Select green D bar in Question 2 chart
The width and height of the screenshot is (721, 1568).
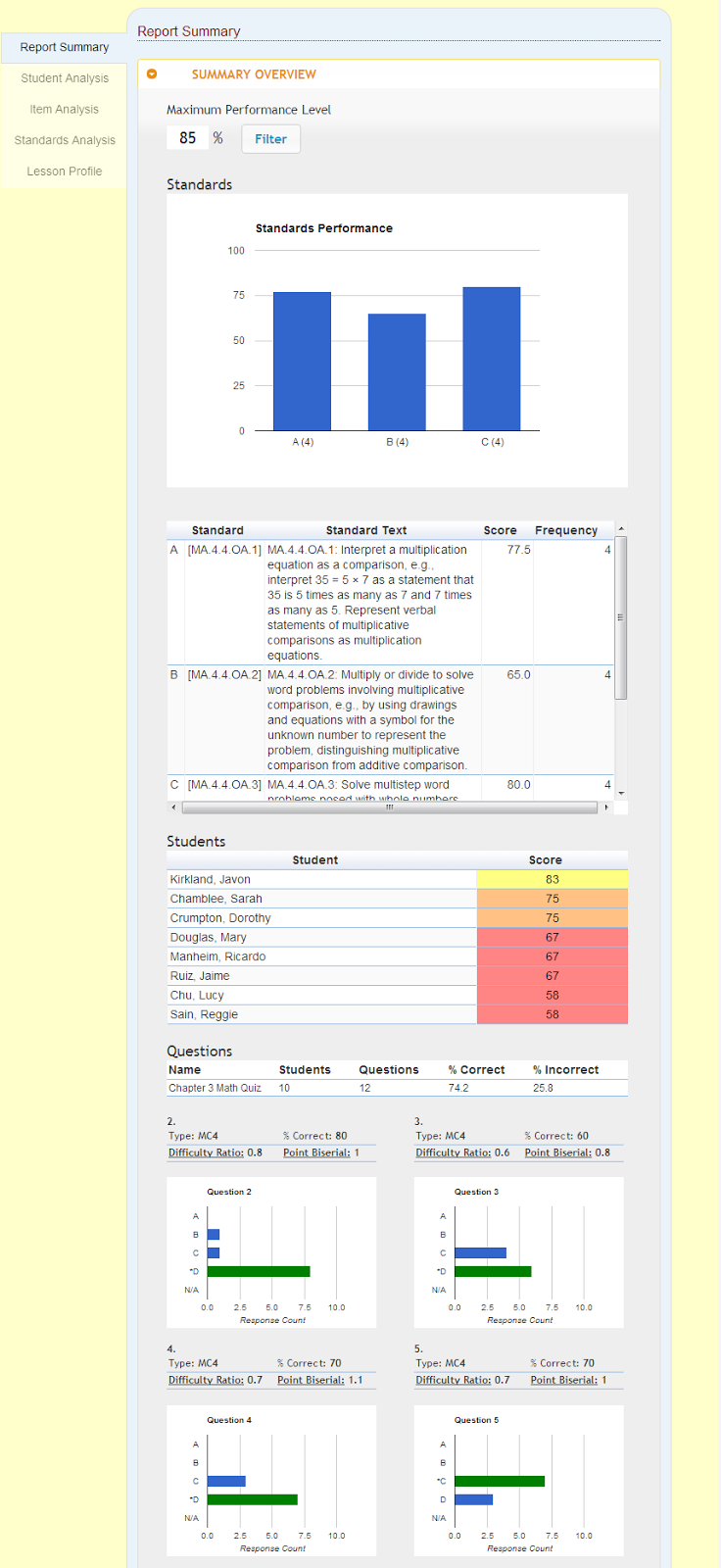coord(259,1271)
